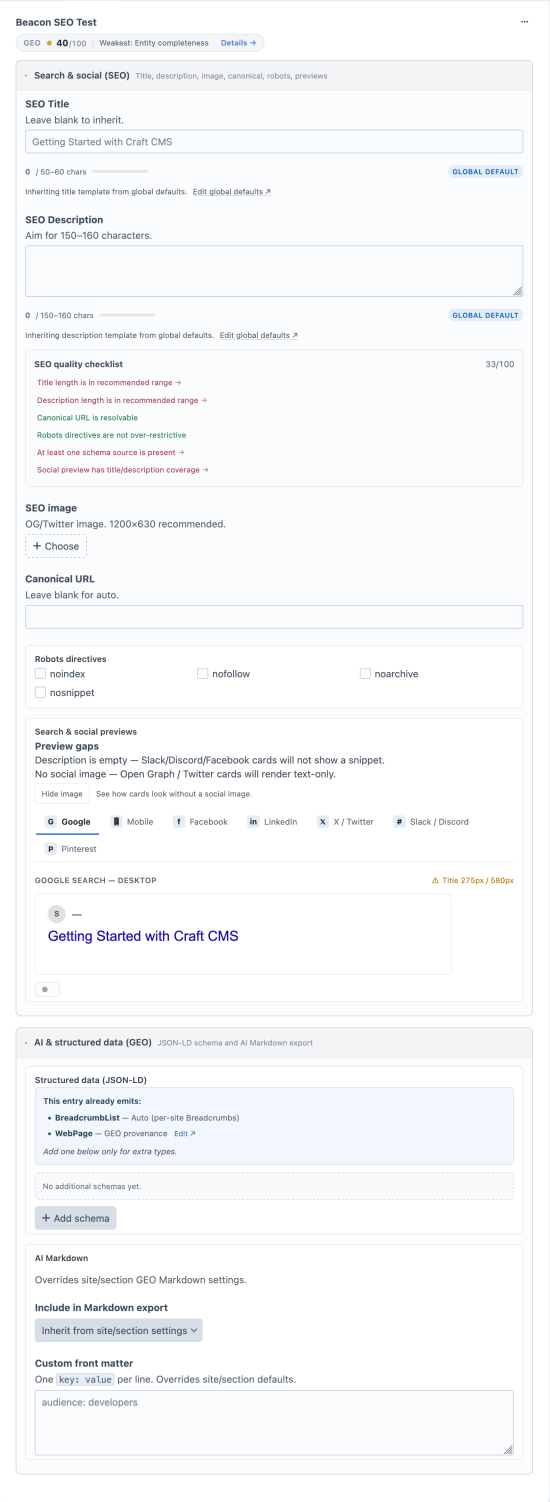
Task: Toggle the nosnippet checkbox
Action: 40,692
